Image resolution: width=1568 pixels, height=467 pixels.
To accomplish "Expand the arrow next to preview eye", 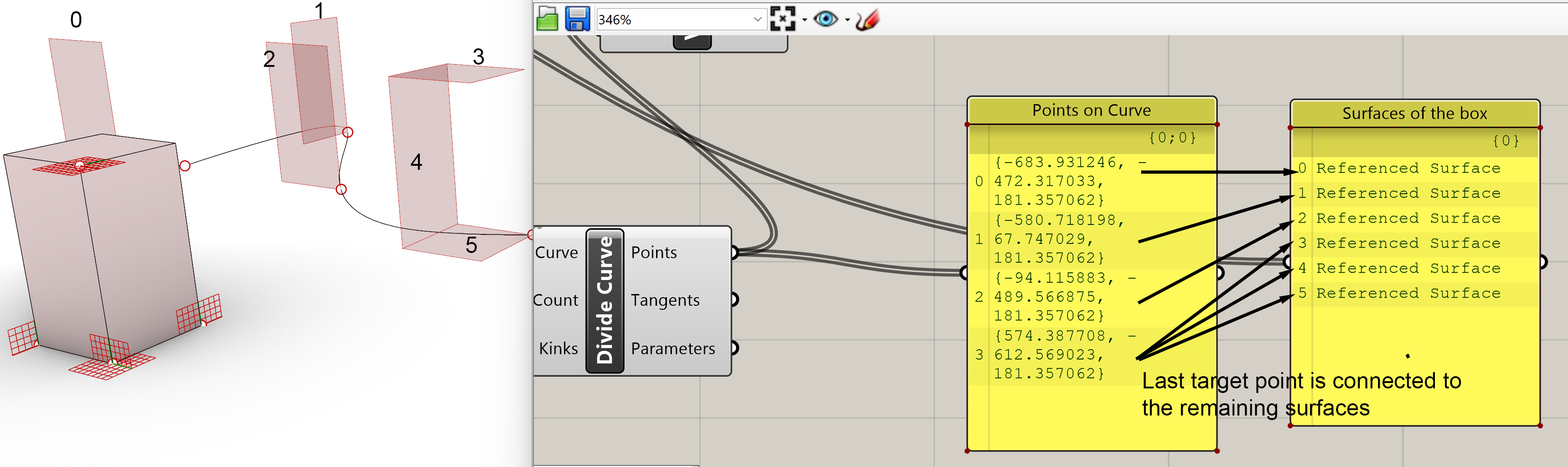I will (x=846, y=20).
